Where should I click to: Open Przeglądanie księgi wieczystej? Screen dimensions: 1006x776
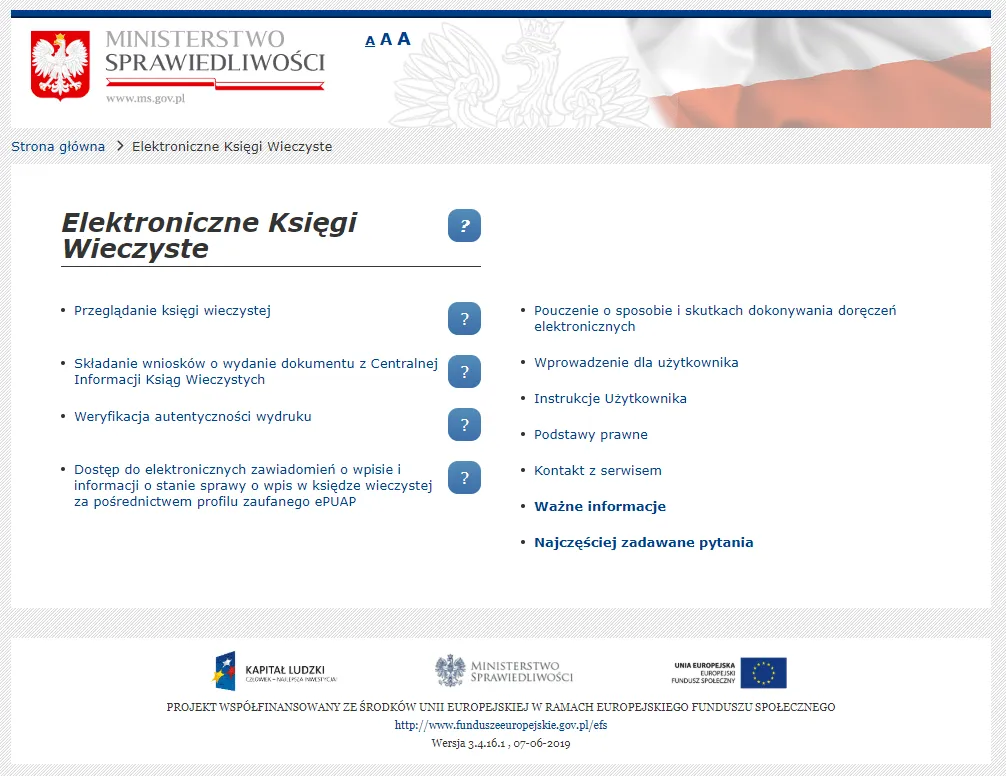170,310
